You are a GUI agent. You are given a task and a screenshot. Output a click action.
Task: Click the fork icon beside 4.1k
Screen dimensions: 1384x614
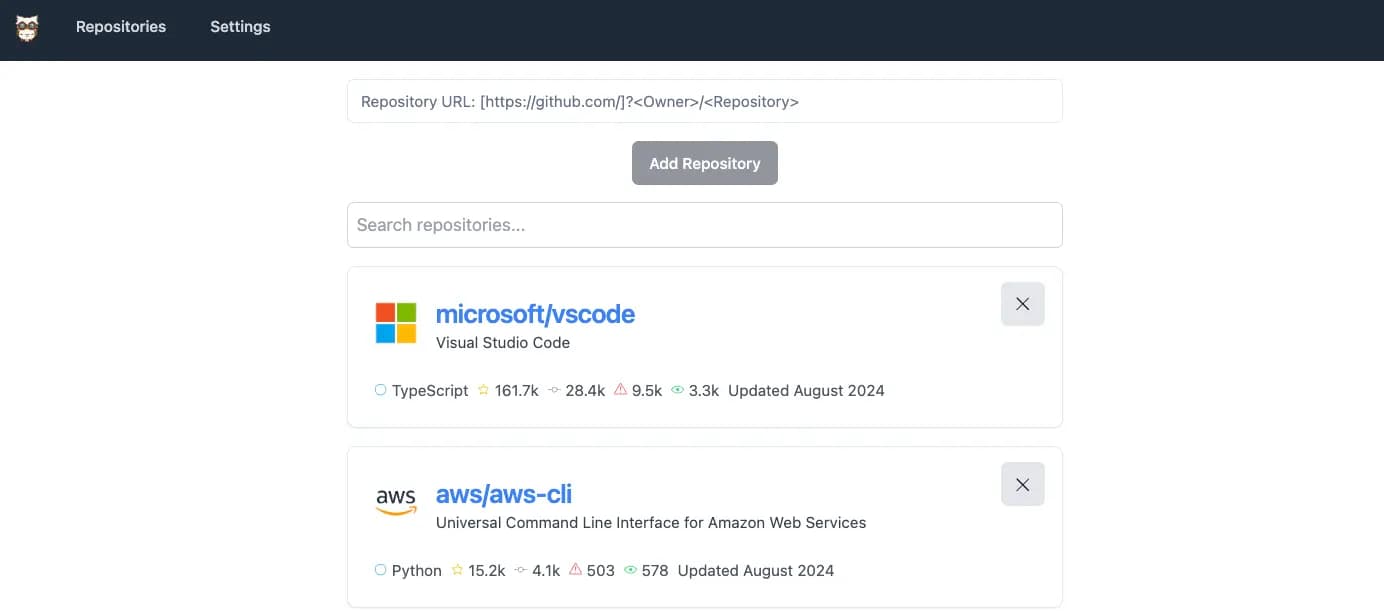click(521, 570)
